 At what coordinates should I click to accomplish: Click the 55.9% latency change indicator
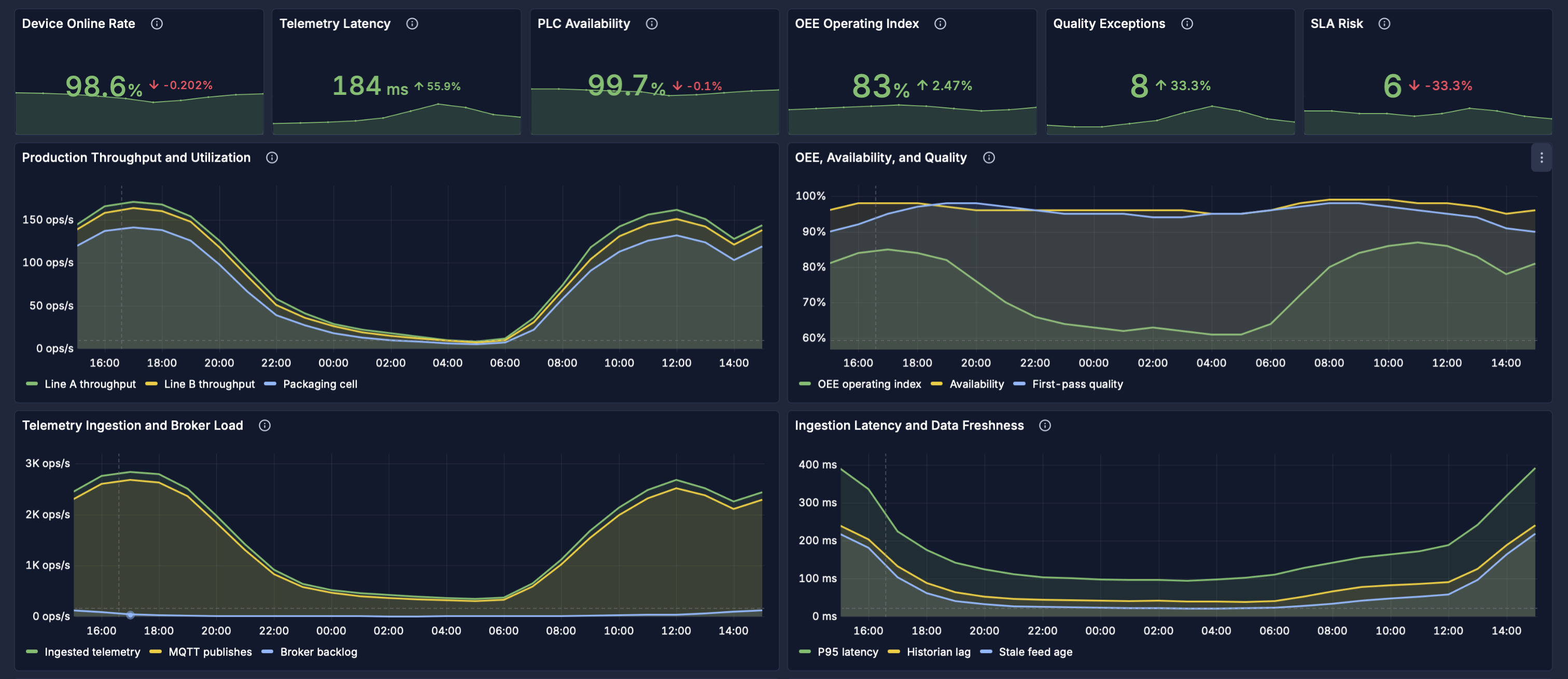pyautogui.click(x=438, y=87)
